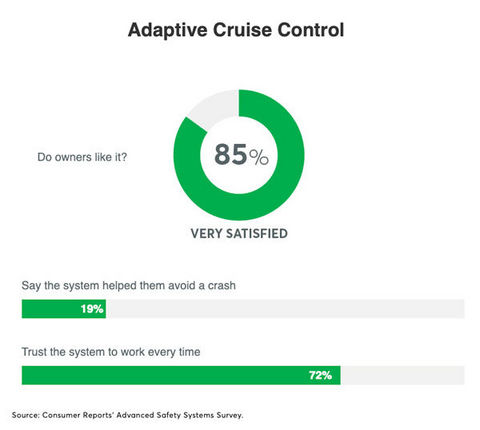Click the 19% value label
The width and height of the screenshot is (480, 430).
(x=92, y=309)
